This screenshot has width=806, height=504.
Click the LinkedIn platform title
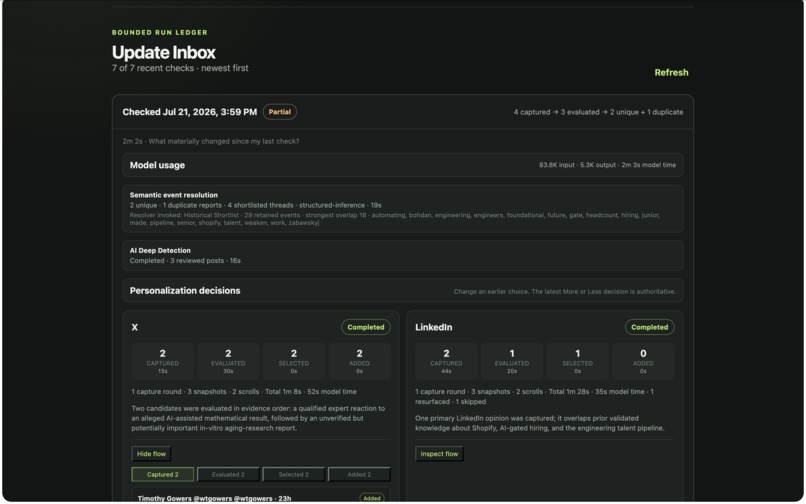point(434,327)
